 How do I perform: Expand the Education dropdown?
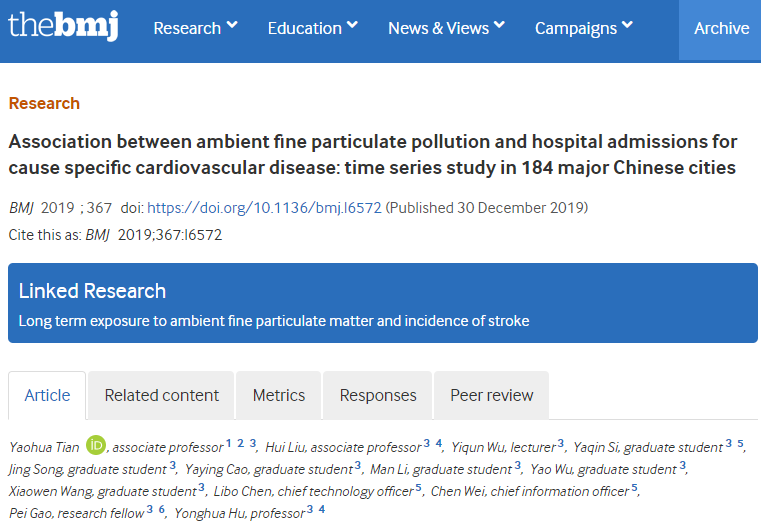click(313, 28)
